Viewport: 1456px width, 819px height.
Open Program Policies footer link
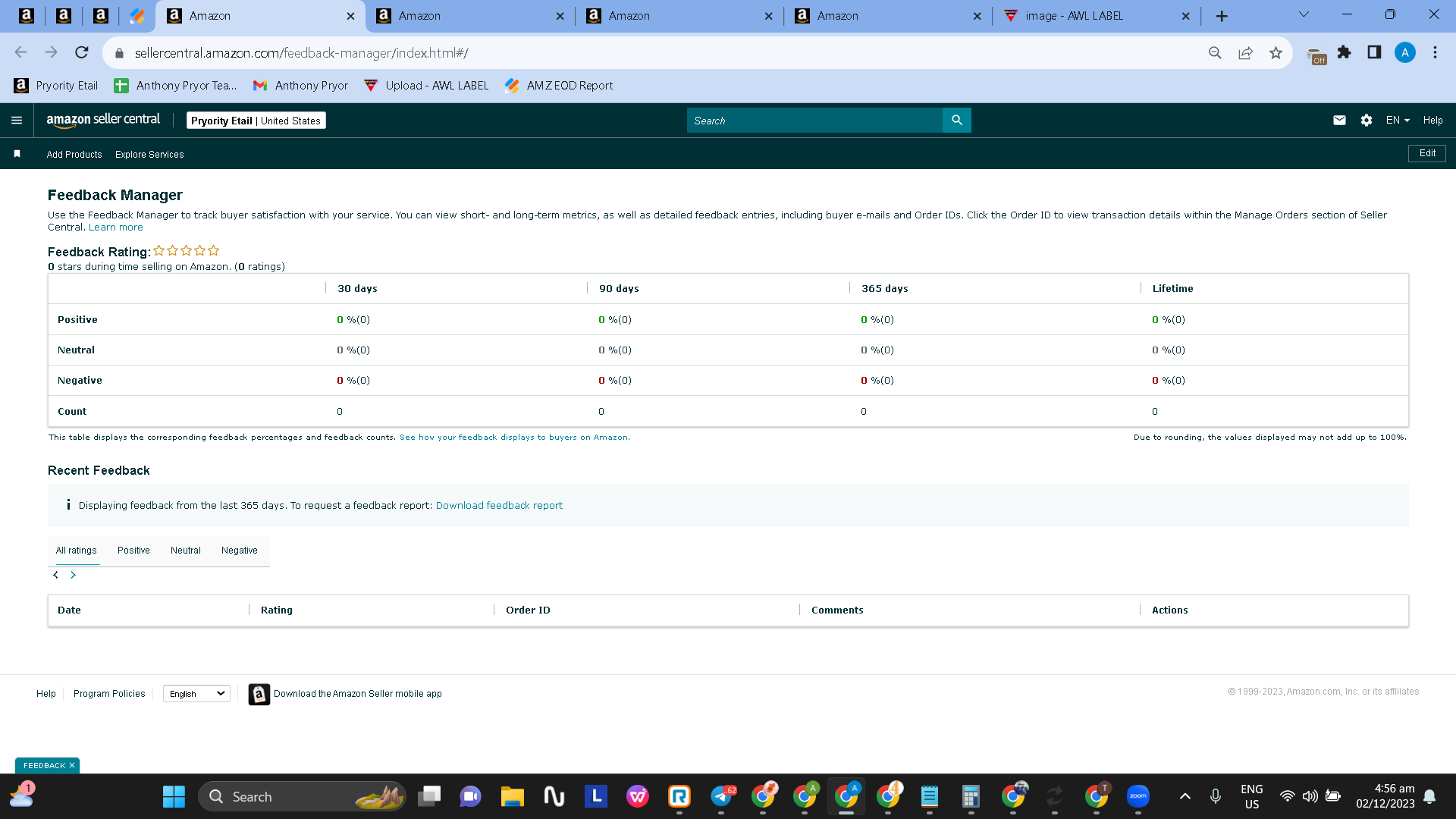pyautogui.click(x=109, y=694)
